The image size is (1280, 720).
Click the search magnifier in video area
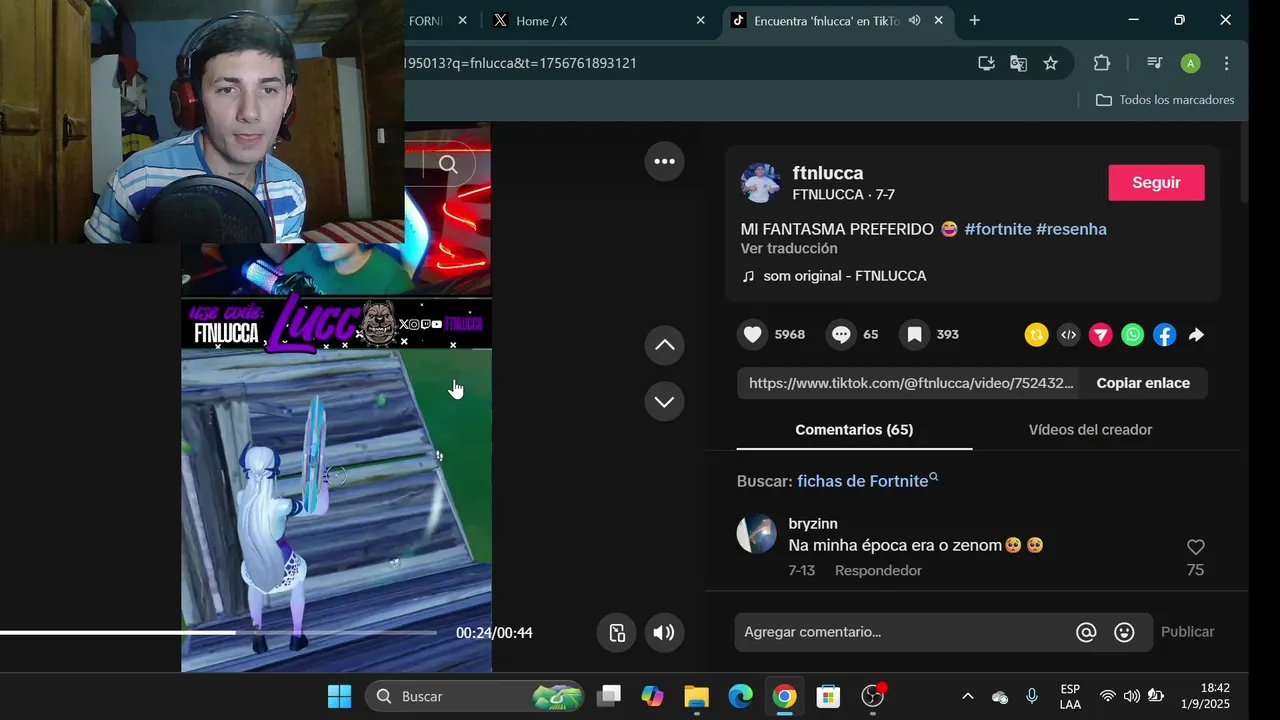(x=448, y=165)
